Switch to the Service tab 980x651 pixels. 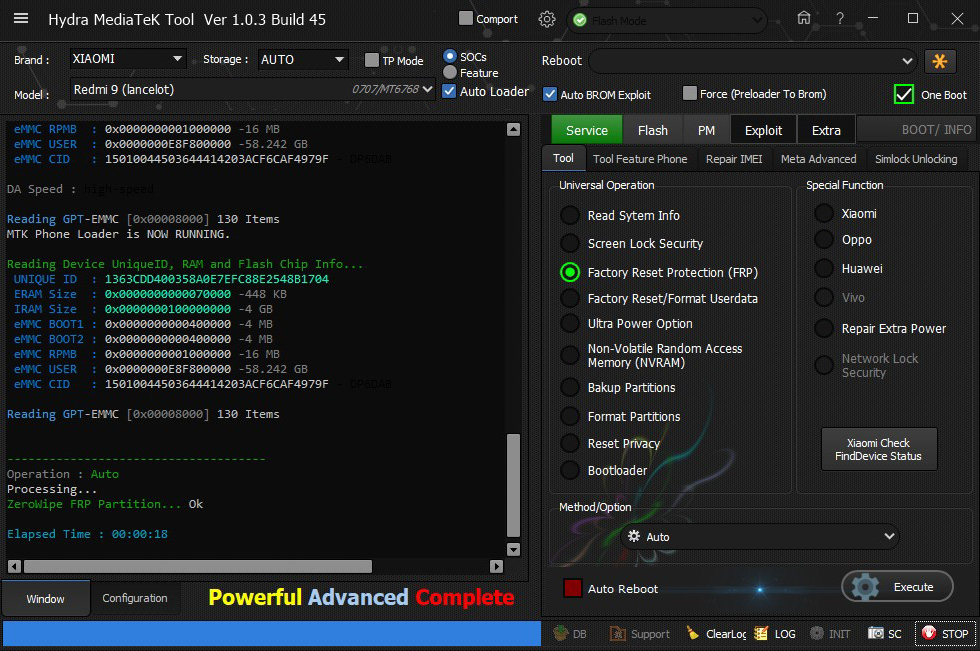(586, 130)
